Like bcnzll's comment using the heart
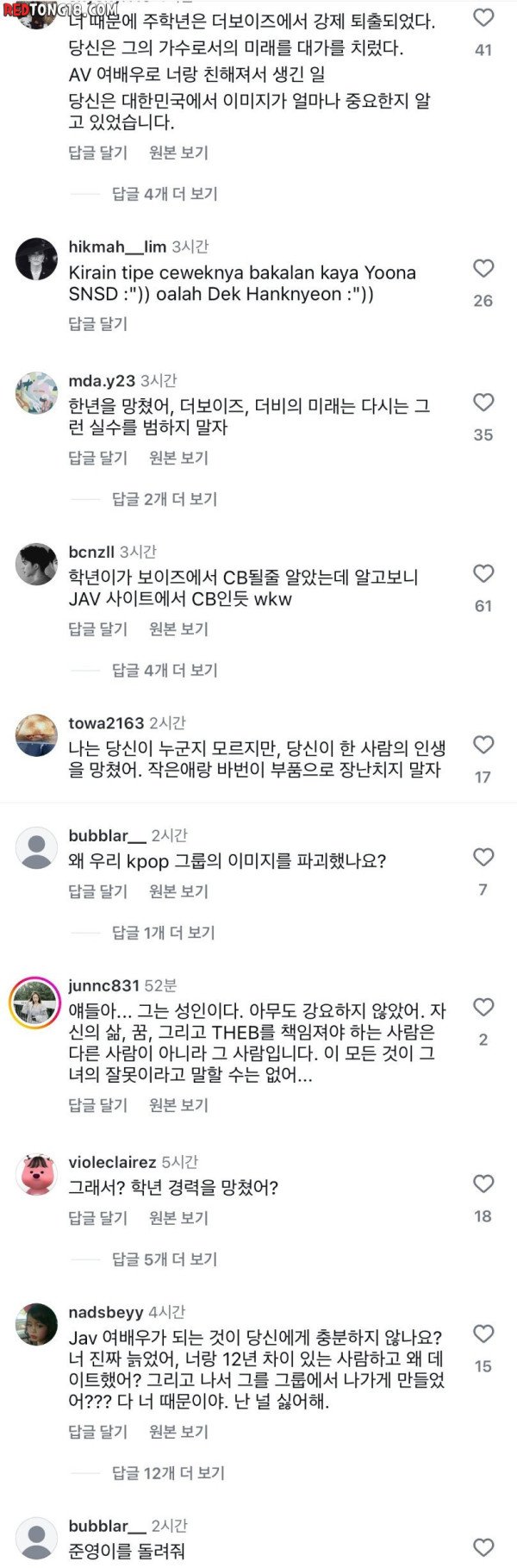 (483, 574)
